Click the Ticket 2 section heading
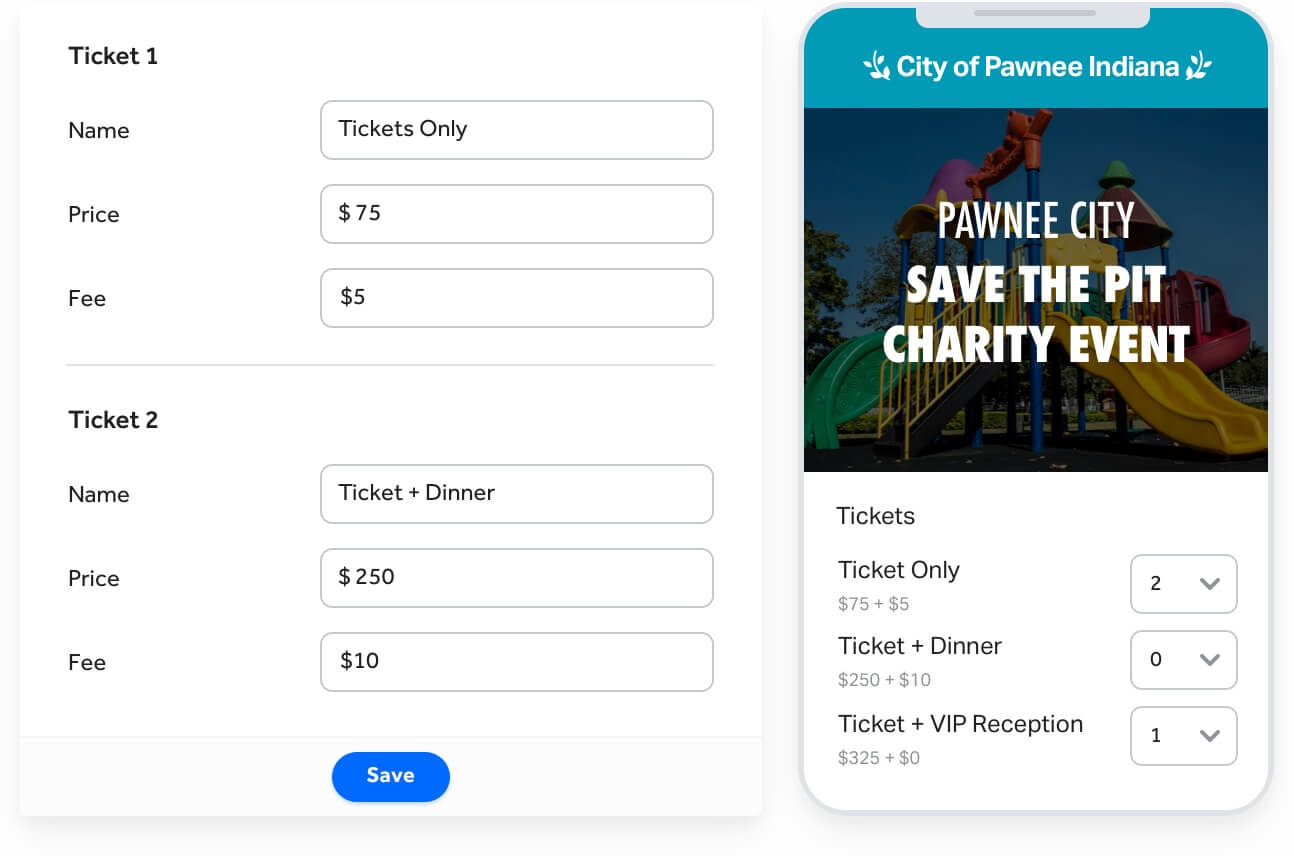Screen dimensions: 1294x856 pyautogui.click(x=113, y=420)
